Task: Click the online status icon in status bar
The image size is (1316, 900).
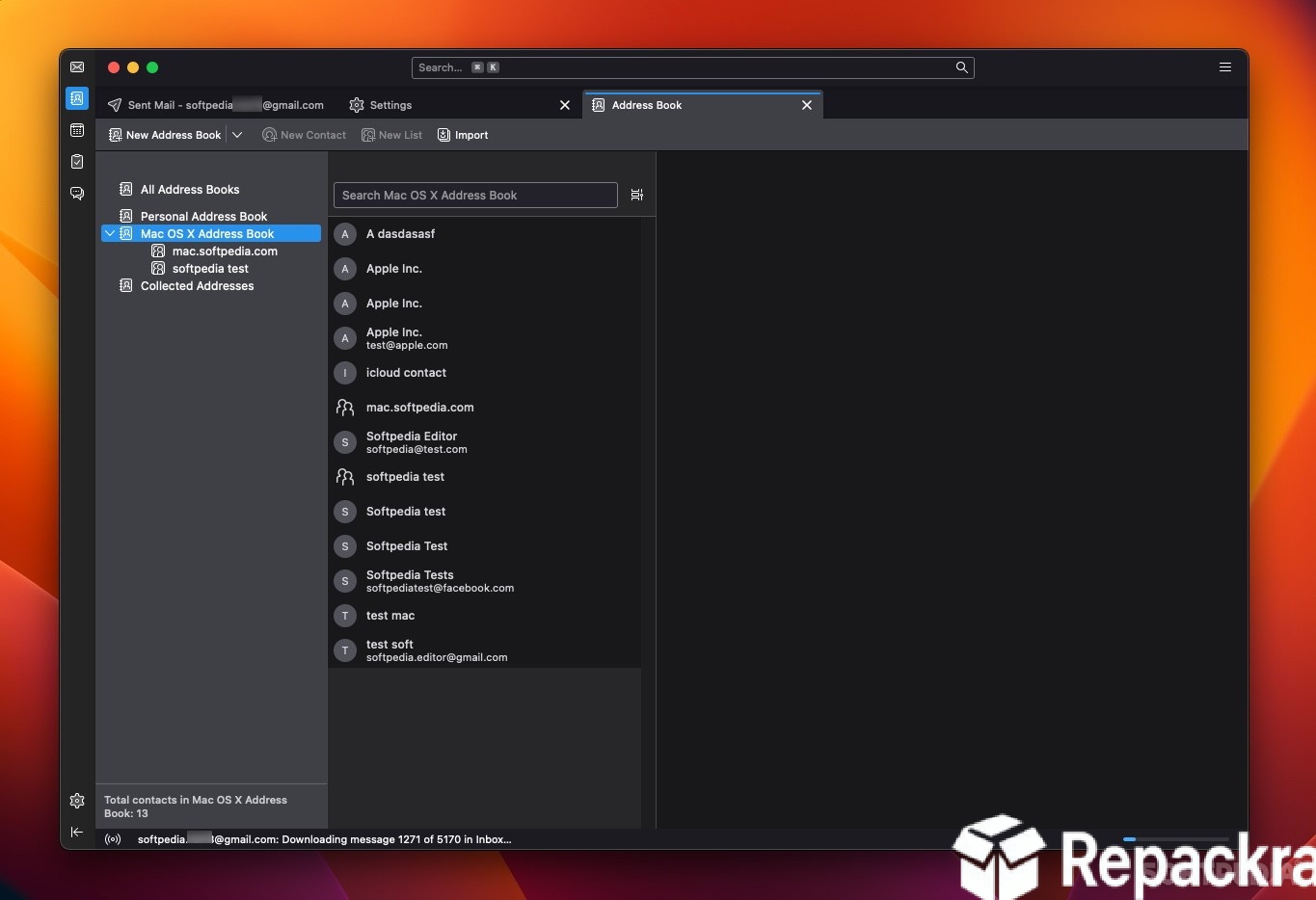Action: (114, 839)
